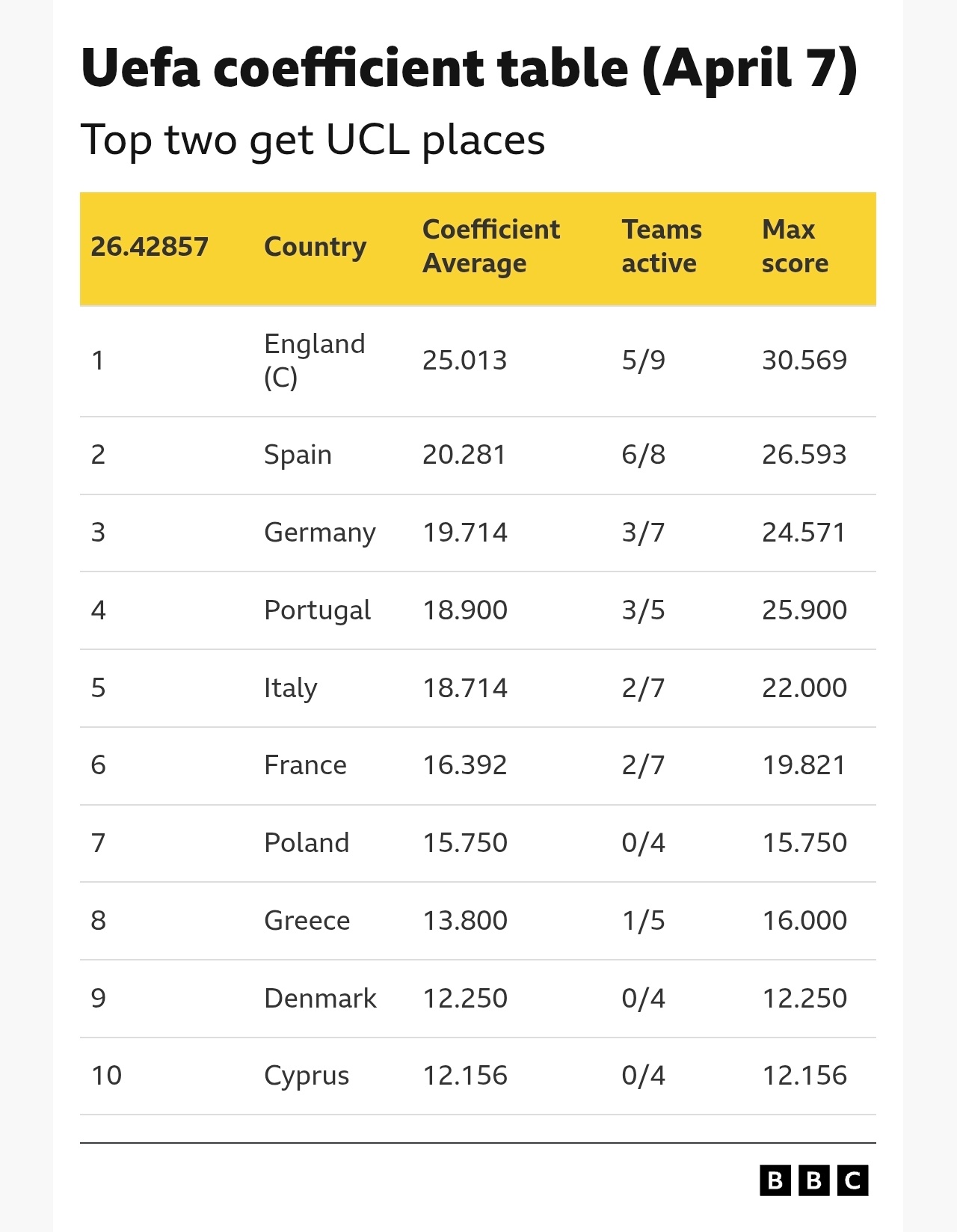This screenshot has height=1232, width=957.
Task: Click the 26.42857 header cell
Action: [150, 246]
